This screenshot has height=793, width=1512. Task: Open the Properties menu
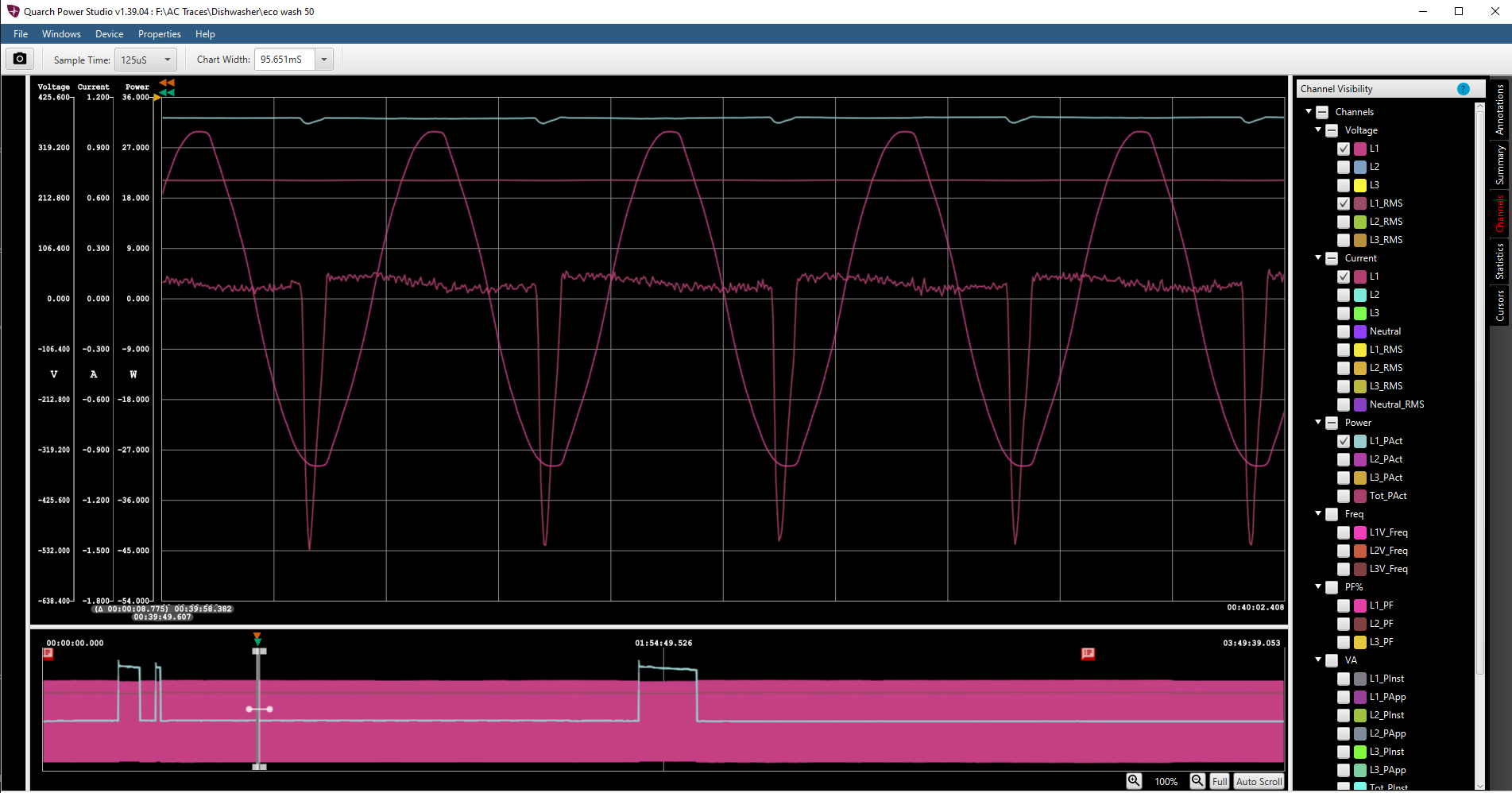pyautogui.click(x=159, y=34)
